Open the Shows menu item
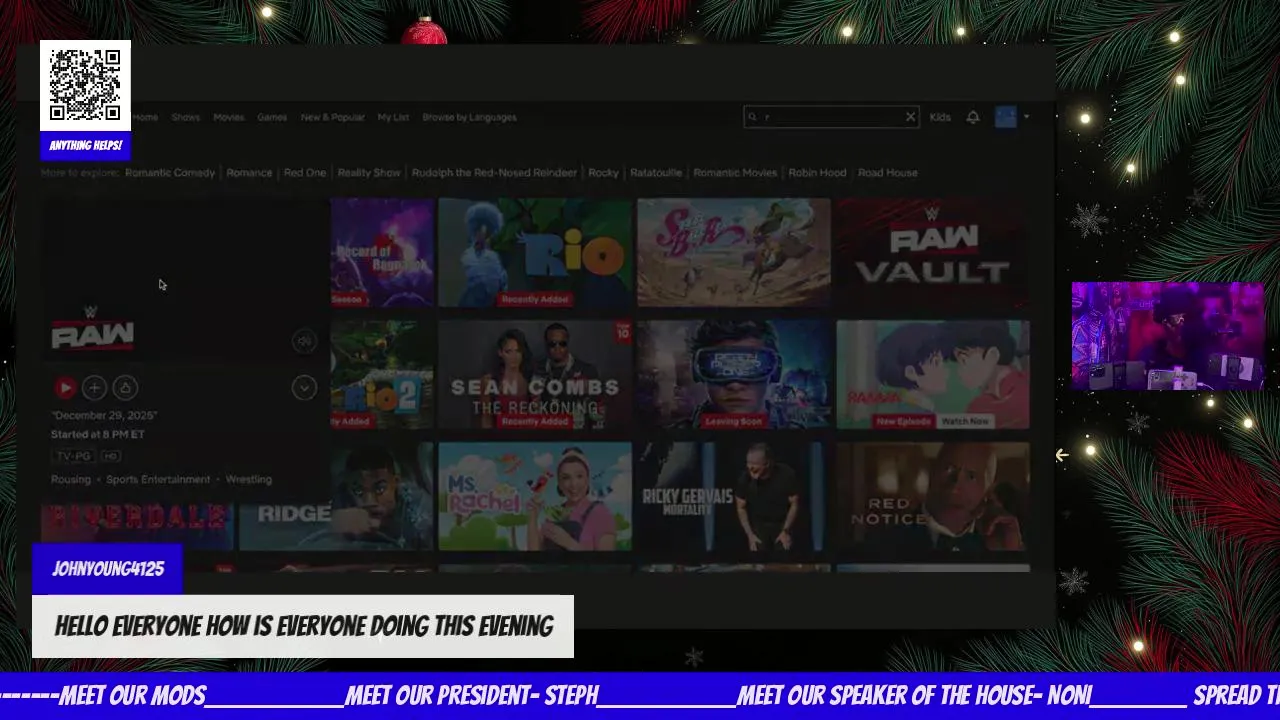Viewport: 1280px width, 720px height. [185, 117]
